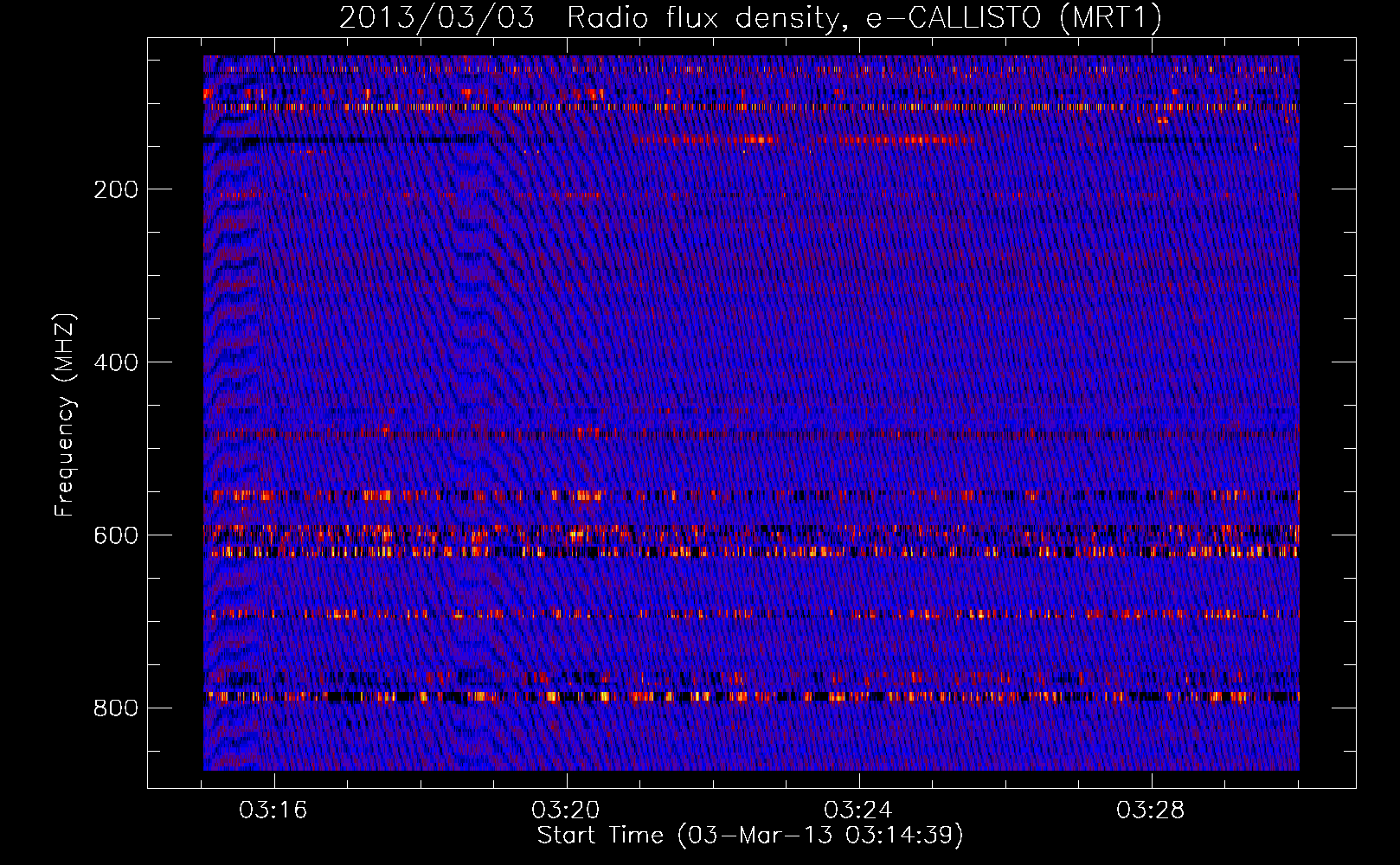Click the 03:28 time tick label

point(1150,811)
